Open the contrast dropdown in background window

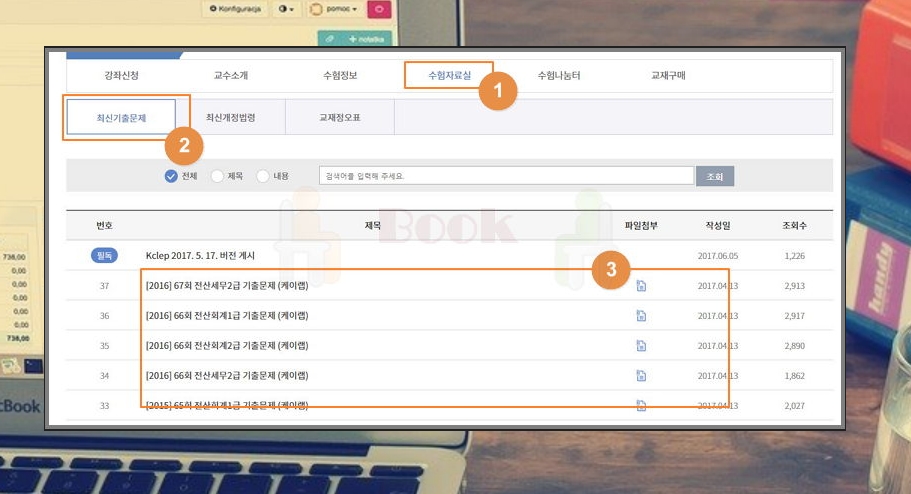pyautogui.click(x=286, y=9)
